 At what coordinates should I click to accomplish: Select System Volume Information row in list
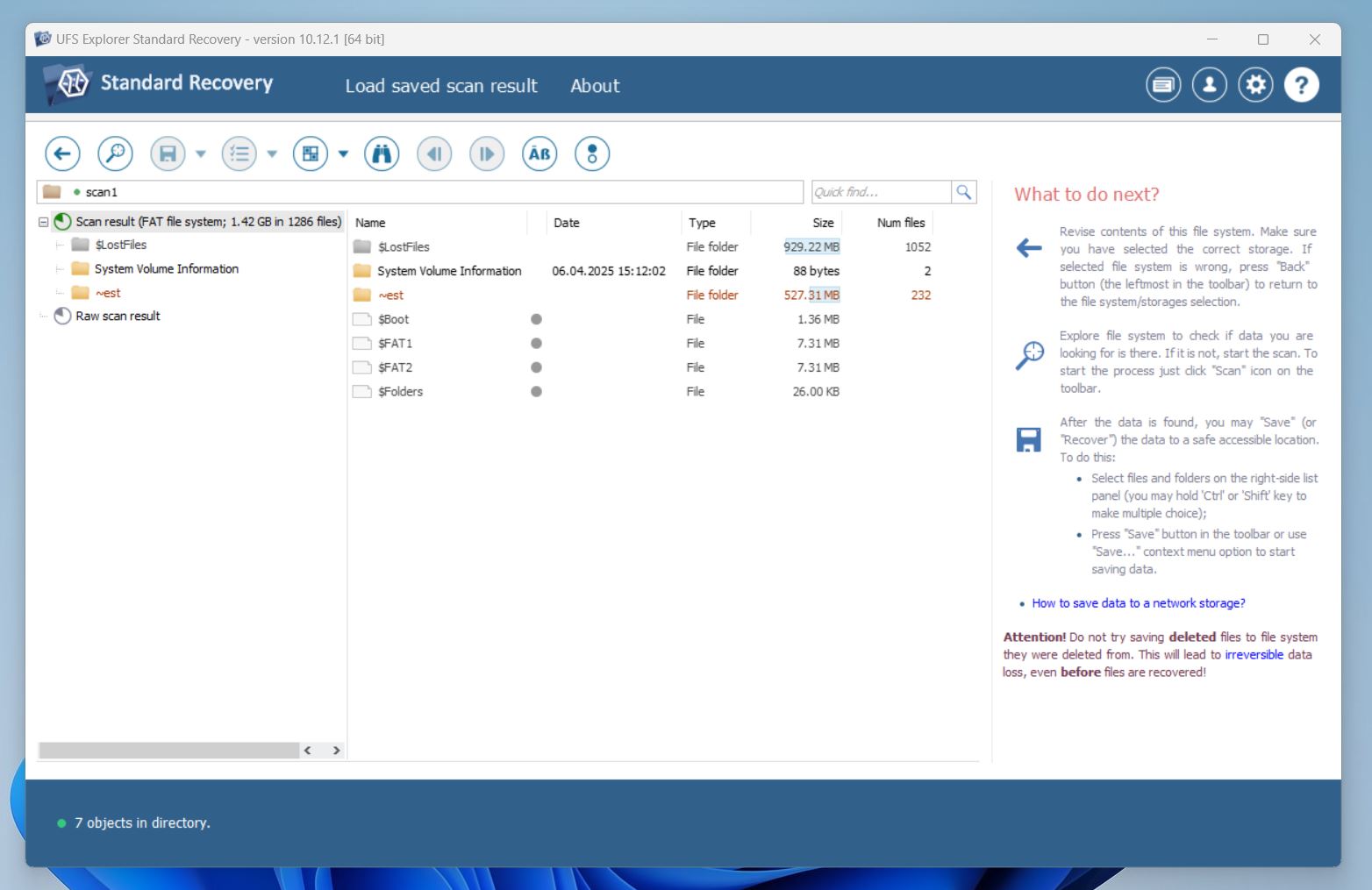642,271
